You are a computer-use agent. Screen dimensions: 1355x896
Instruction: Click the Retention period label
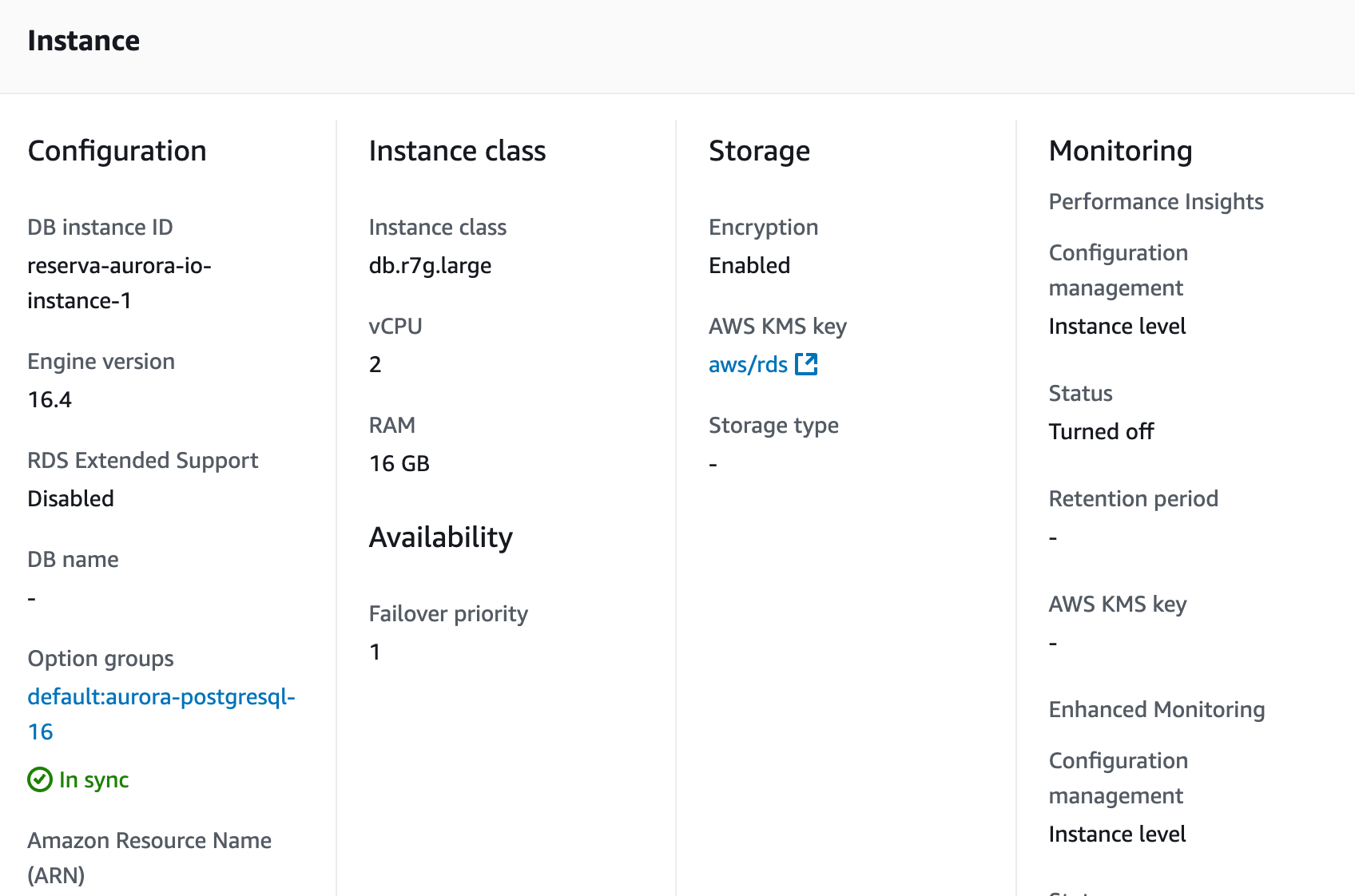[1133, 499]
